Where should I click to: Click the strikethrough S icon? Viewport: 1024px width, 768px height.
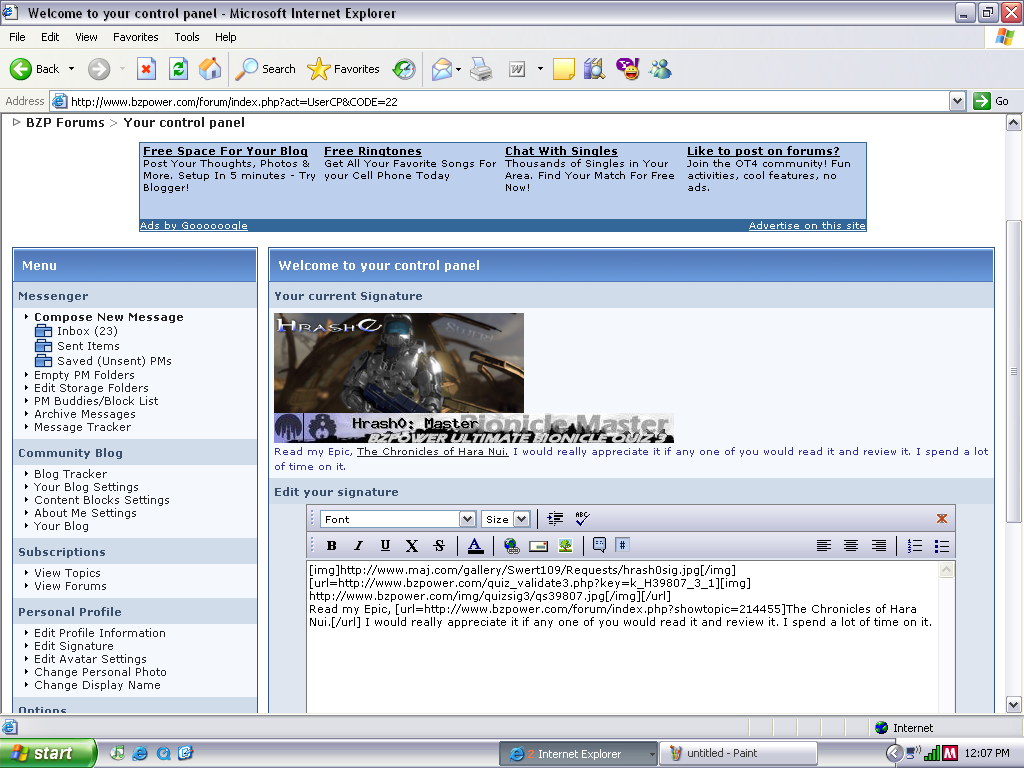pos(439,546)
